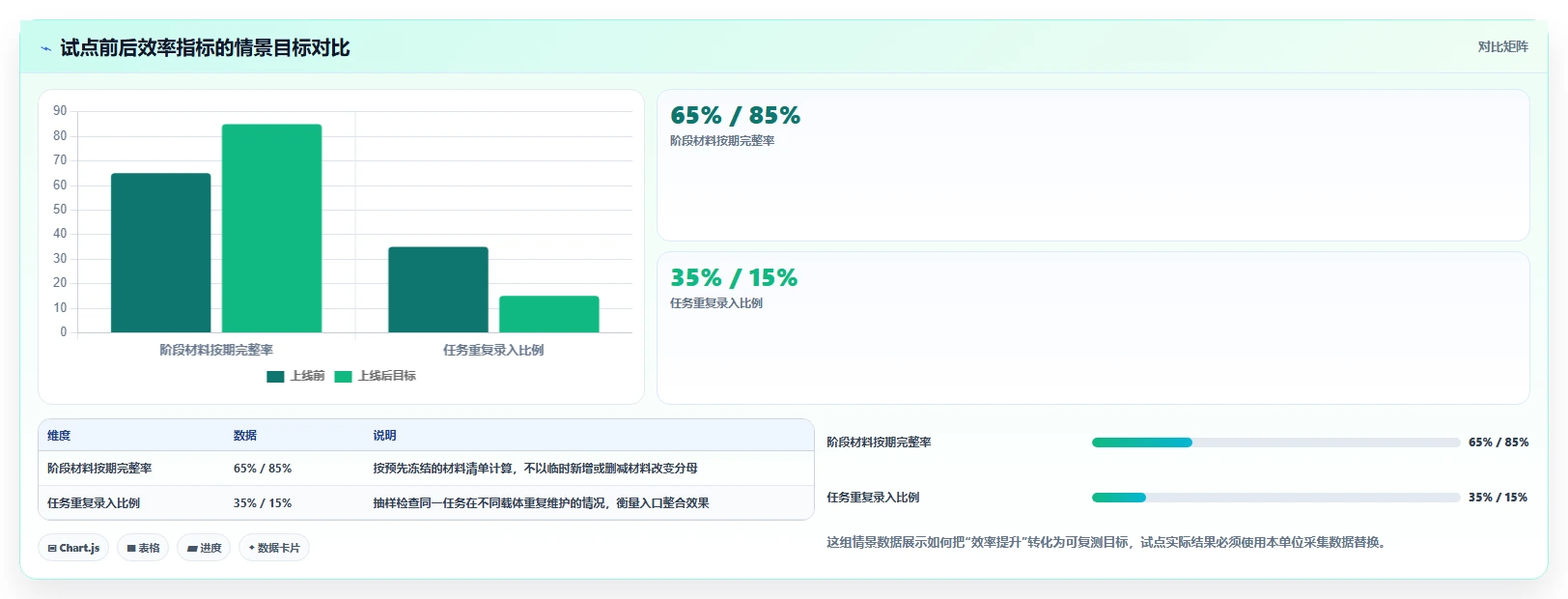
Task: Toggle the 上线前 legend swatch
Action: point(275,377)
